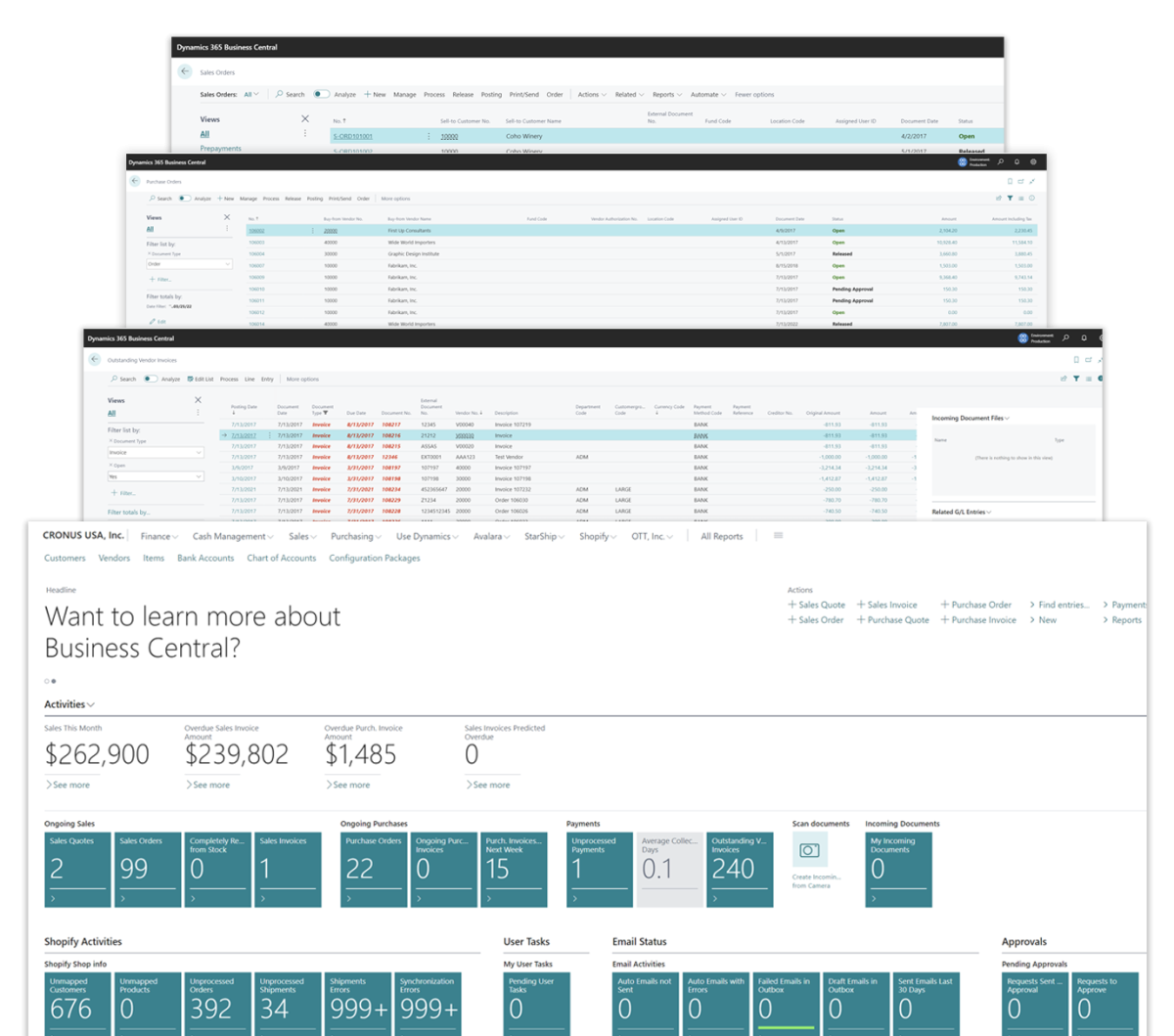Click the hamburger menu icon beside All Reports
1174x1036 pixels.
point(778,535)
